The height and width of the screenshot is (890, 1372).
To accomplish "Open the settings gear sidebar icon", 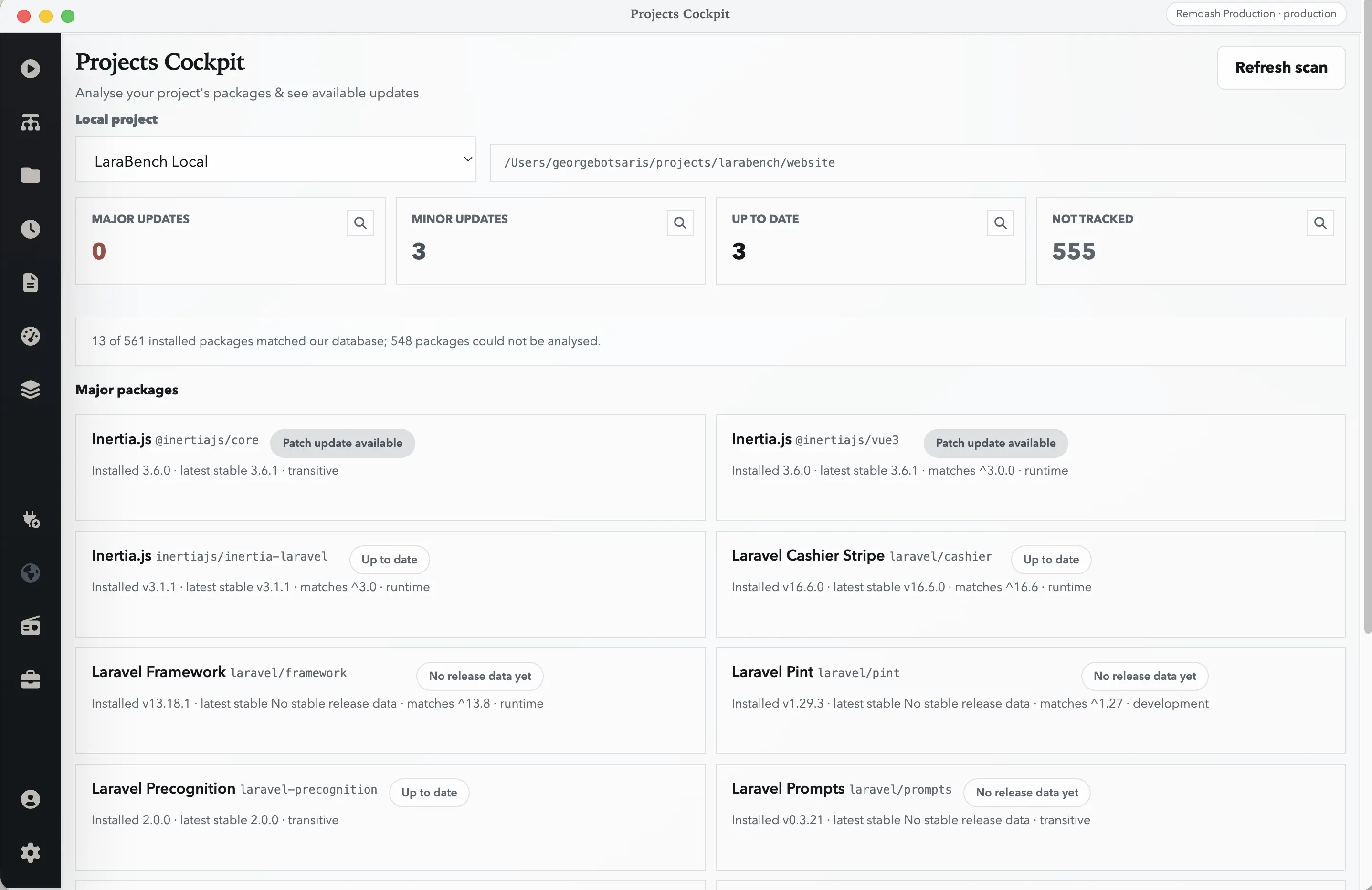I will click(30, 853).
